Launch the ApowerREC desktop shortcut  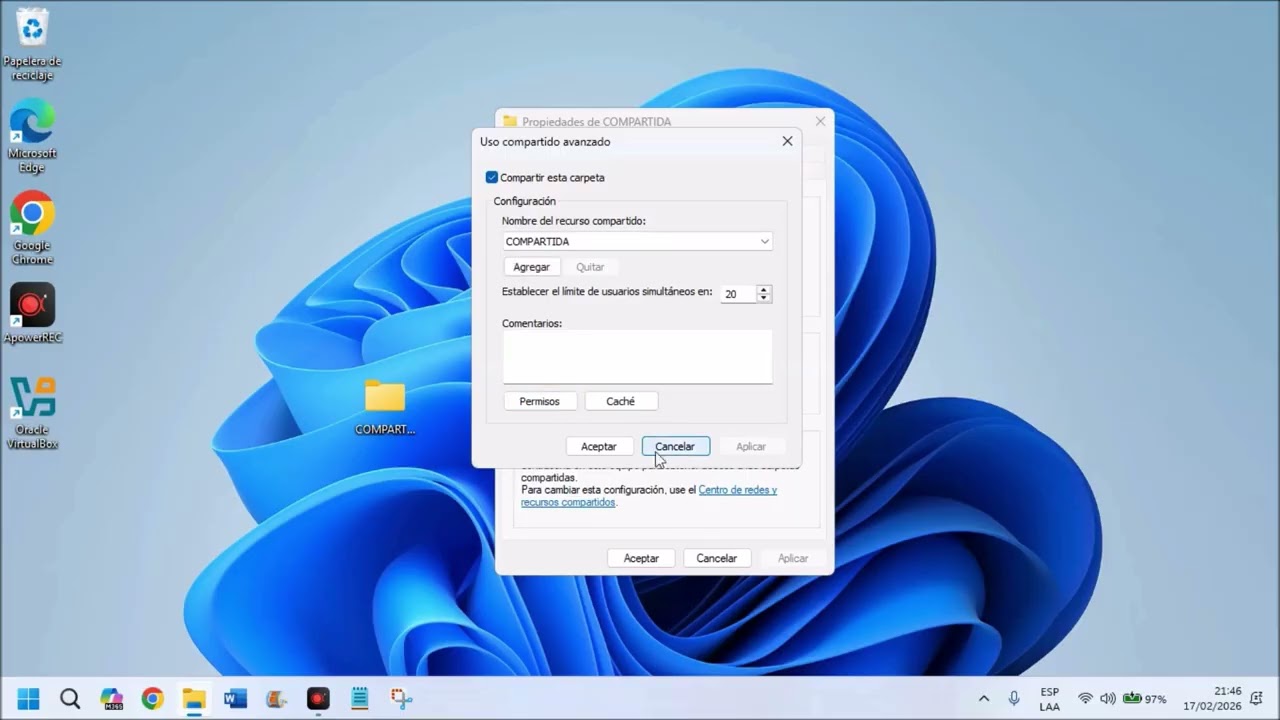(32, 313)
